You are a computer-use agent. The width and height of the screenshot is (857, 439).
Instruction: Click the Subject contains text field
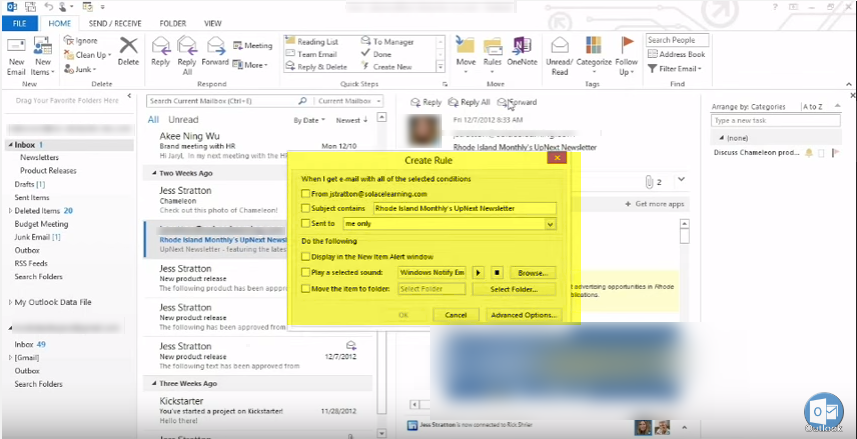[462, 209]
